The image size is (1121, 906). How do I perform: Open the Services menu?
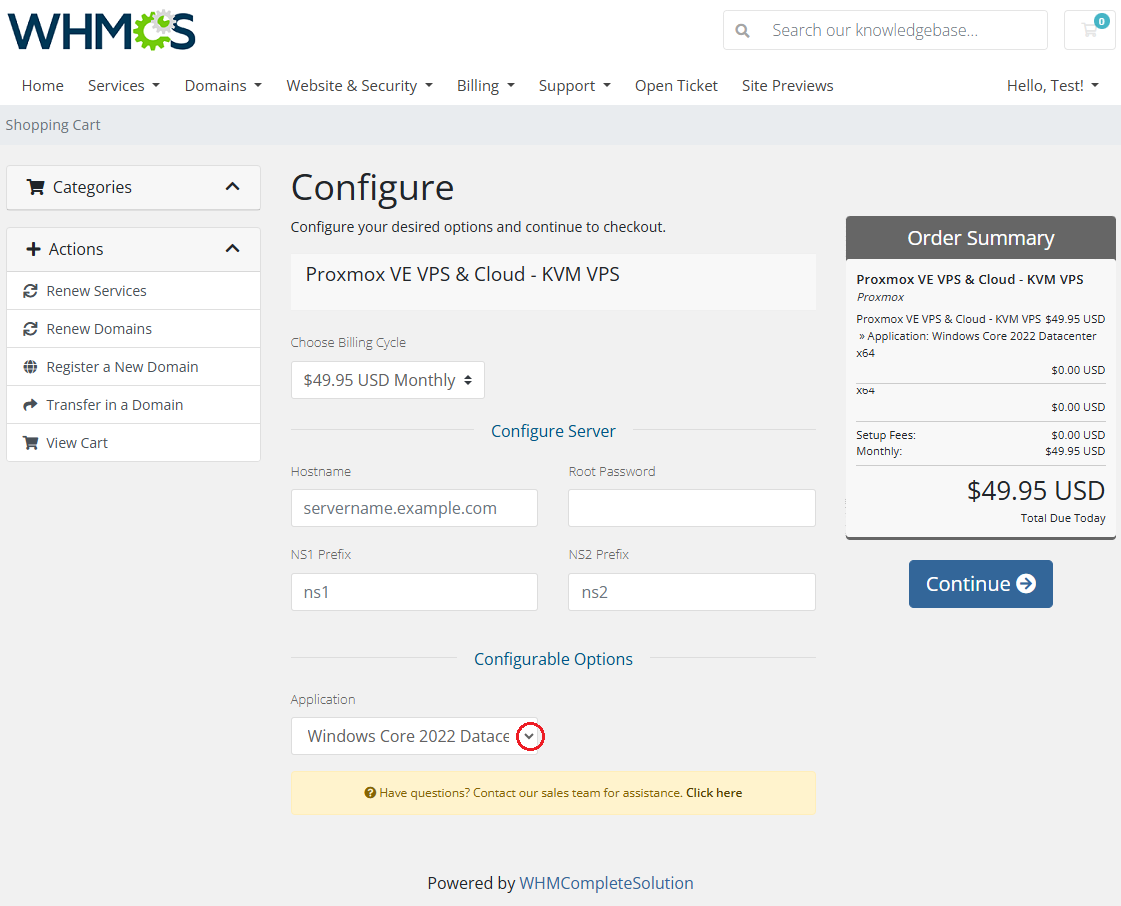(x=123, y=86)
